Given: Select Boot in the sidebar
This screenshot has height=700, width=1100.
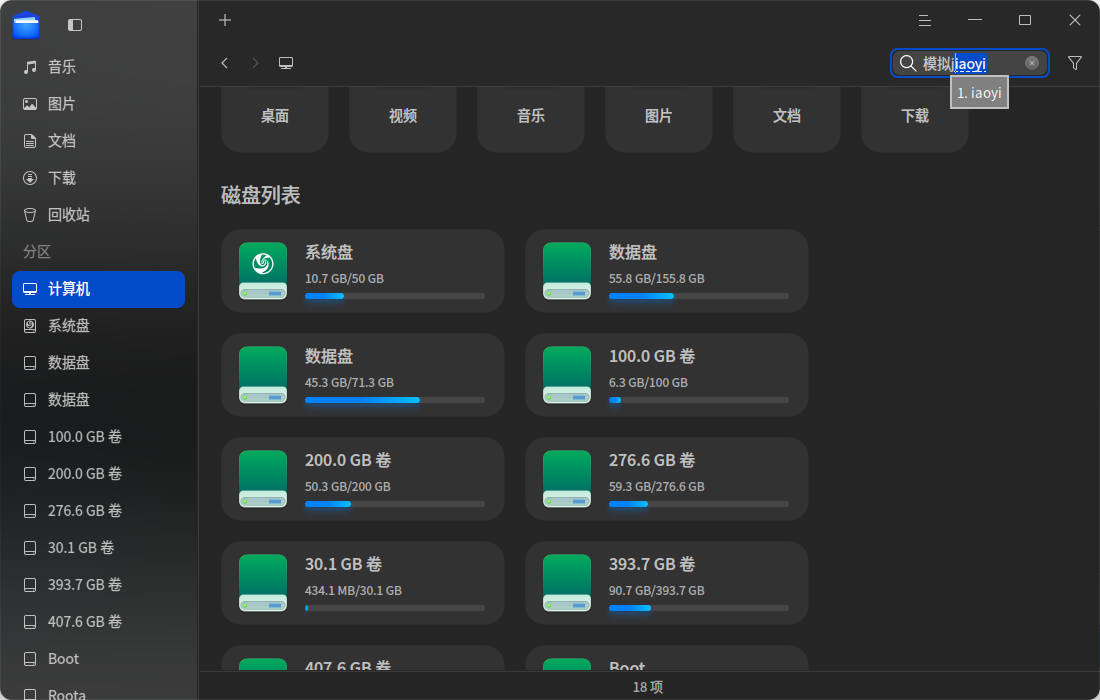Looking at the screenshot, I should click(98, 659).
